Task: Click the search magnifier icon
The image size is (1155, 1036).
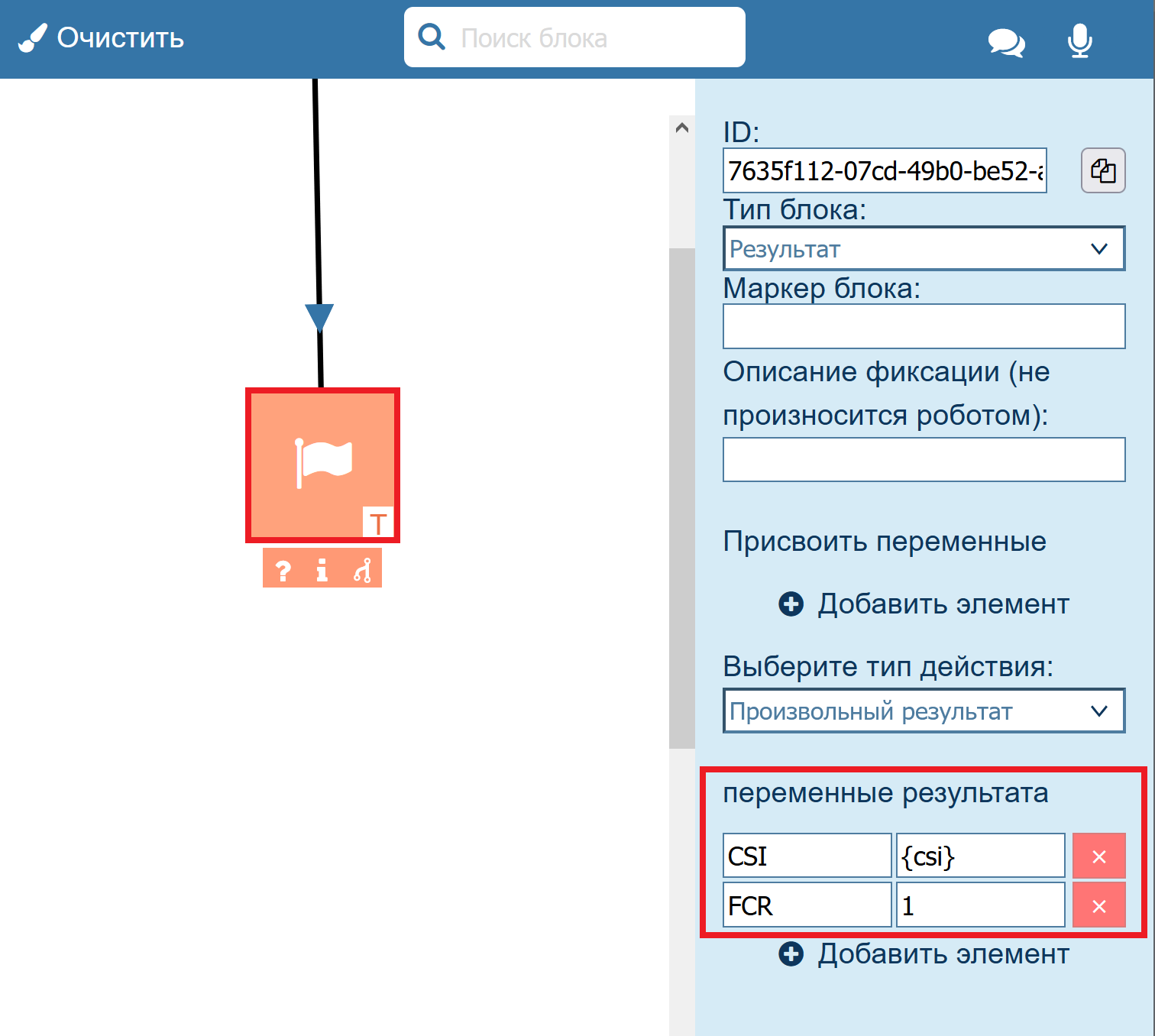Action: click(432, 37)
